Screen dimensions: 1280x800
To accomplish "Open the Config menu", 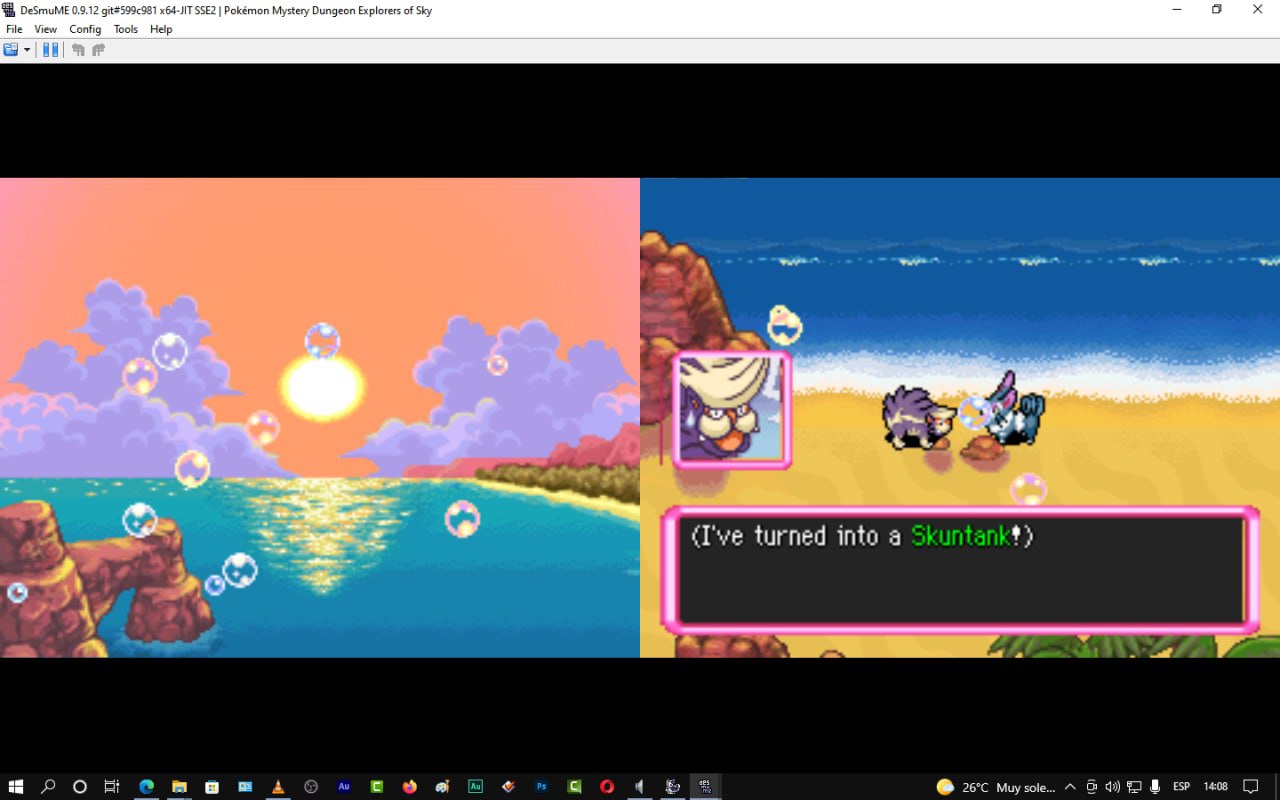I will tap(85, 29).
